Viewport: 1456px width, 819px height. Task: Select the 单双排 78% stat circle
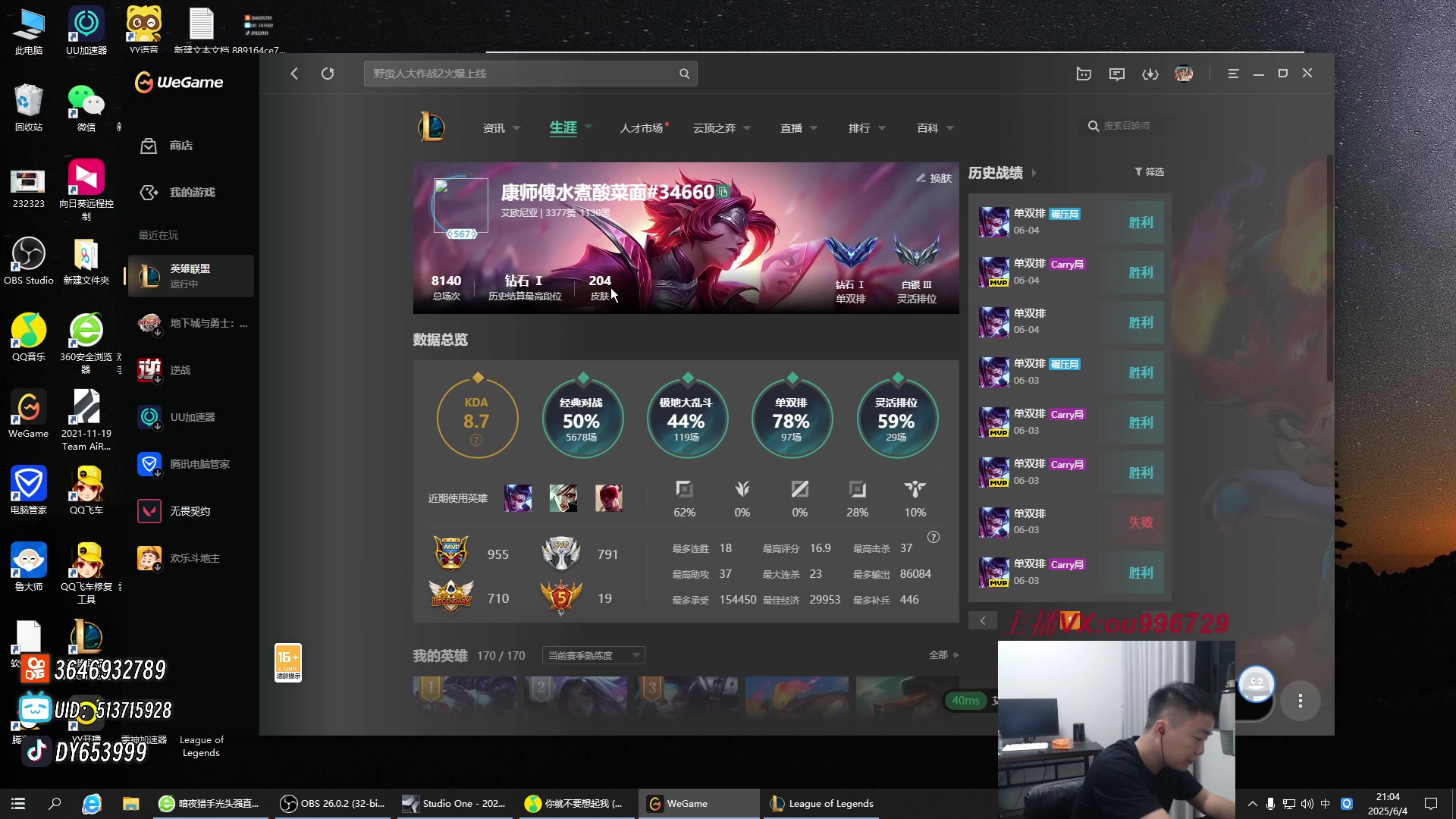pyautogui.click(x=791, y=418)
